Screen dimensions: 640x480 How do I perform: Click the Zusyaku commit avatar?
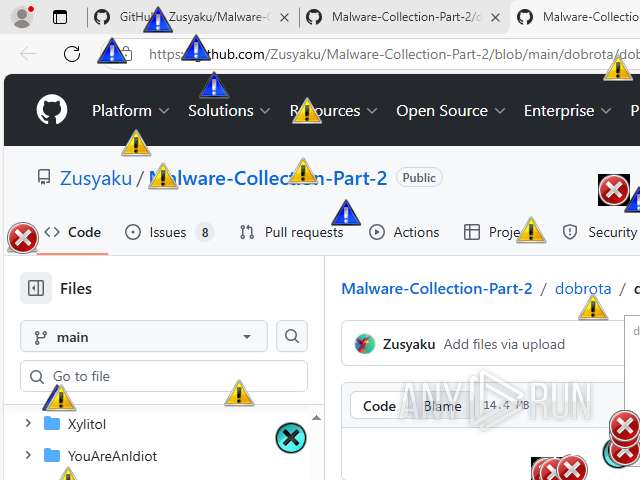[364, 344]
